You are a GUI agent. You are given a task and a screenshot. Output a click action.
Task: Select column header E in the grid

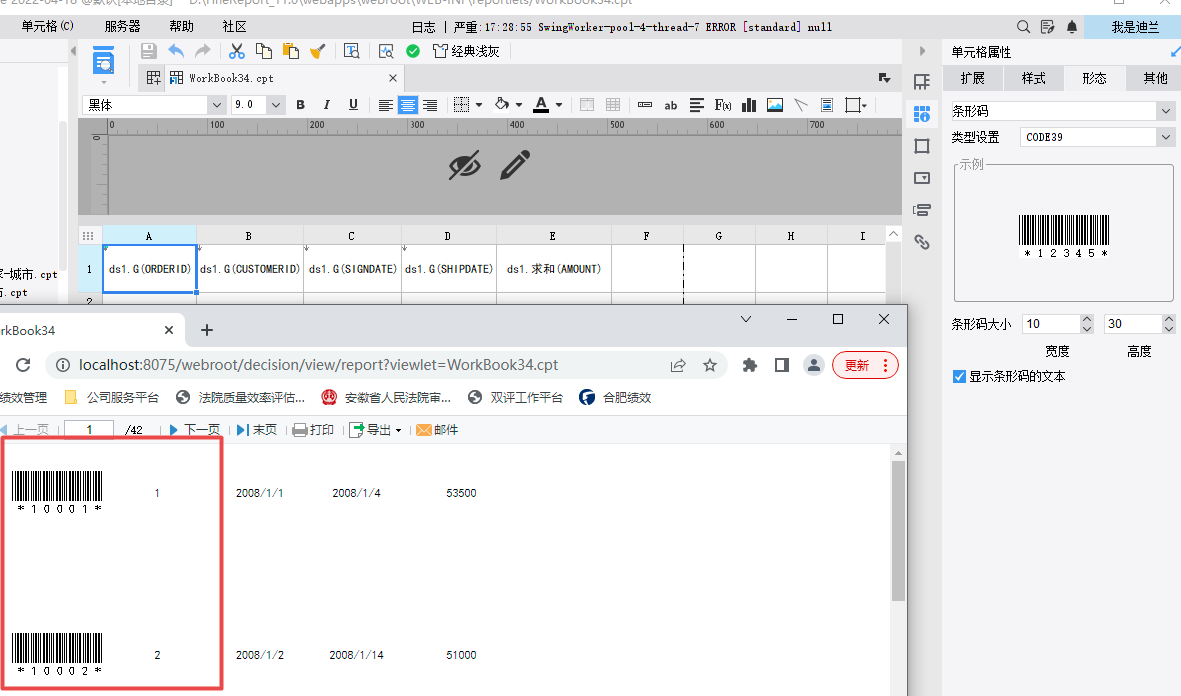tap(553, 236)
